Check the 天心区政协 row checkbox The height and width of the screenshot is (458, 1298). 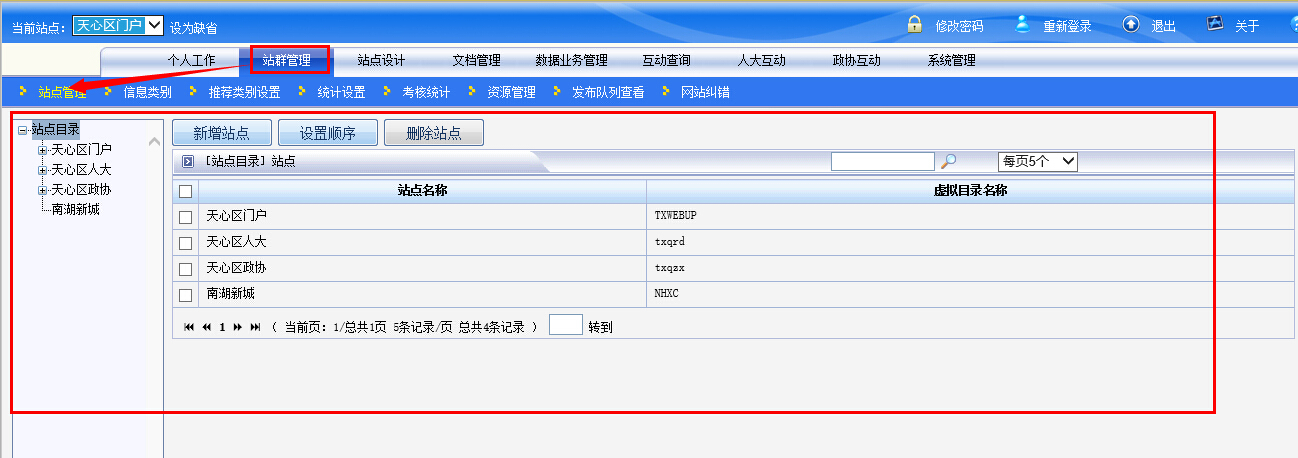[185, 269]
